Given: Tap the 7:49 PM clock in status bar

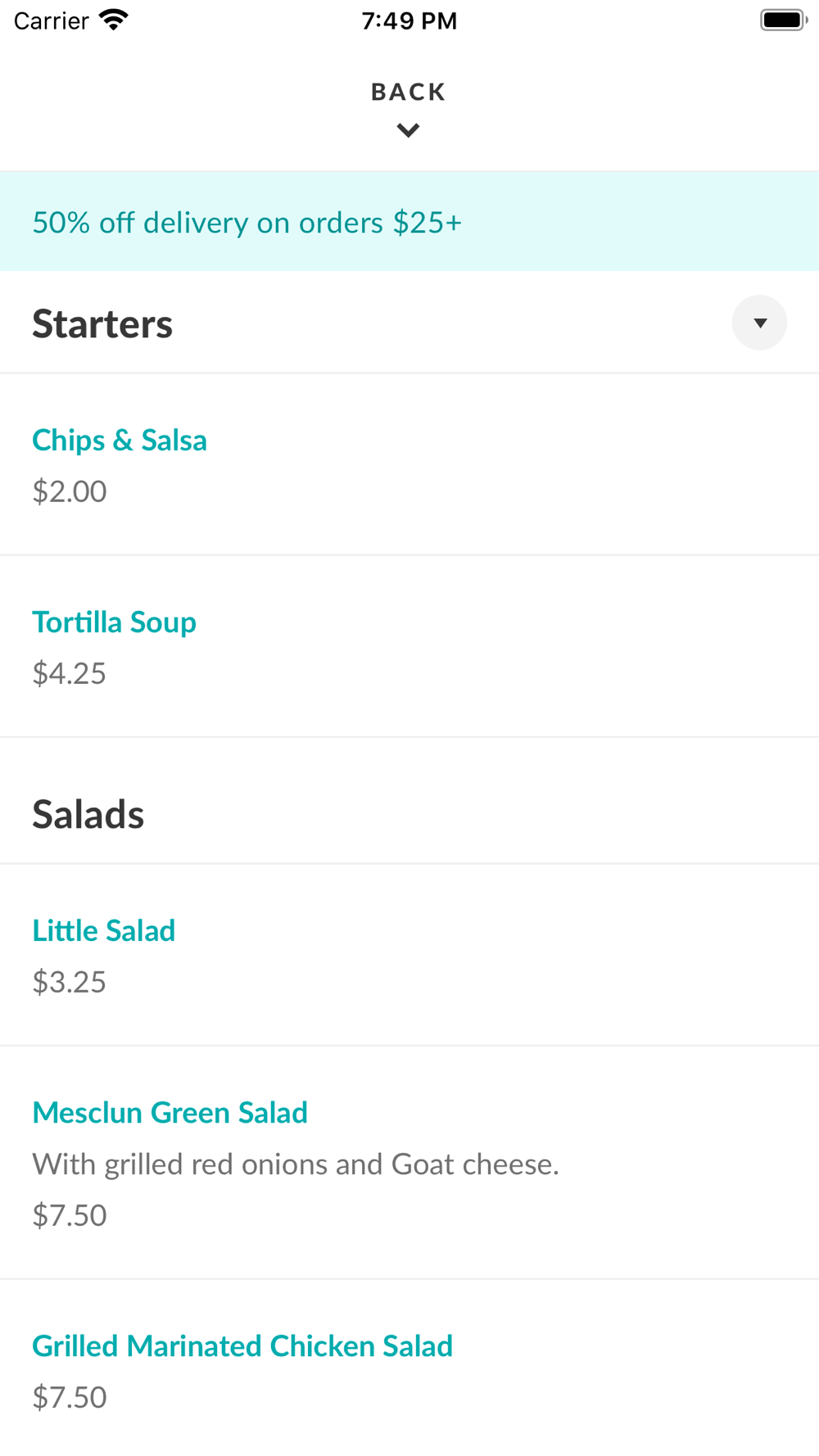Looking at the screenshot, I should pos(409,21).
